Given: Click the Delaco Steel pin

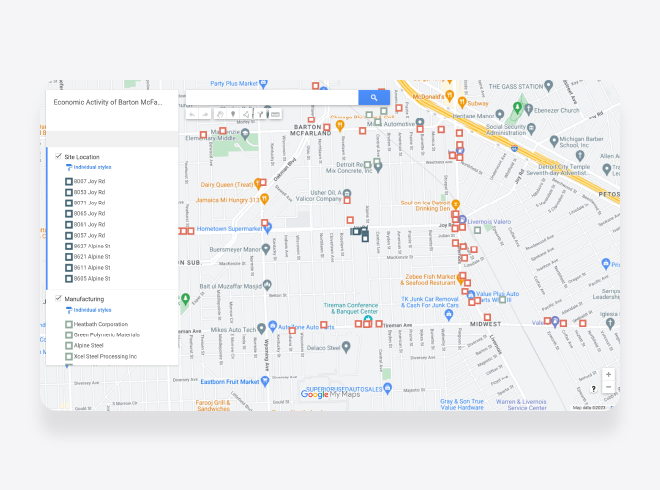Looking at the screenshot, I should pyautogui.click(x=346, y=347).
